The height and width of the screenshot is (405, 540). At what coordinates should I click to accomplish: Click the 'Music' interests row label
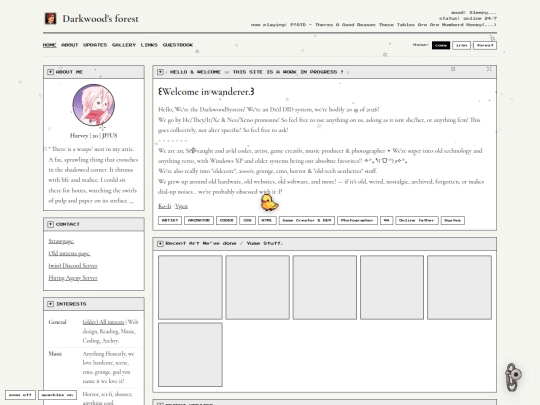[55, 354]
